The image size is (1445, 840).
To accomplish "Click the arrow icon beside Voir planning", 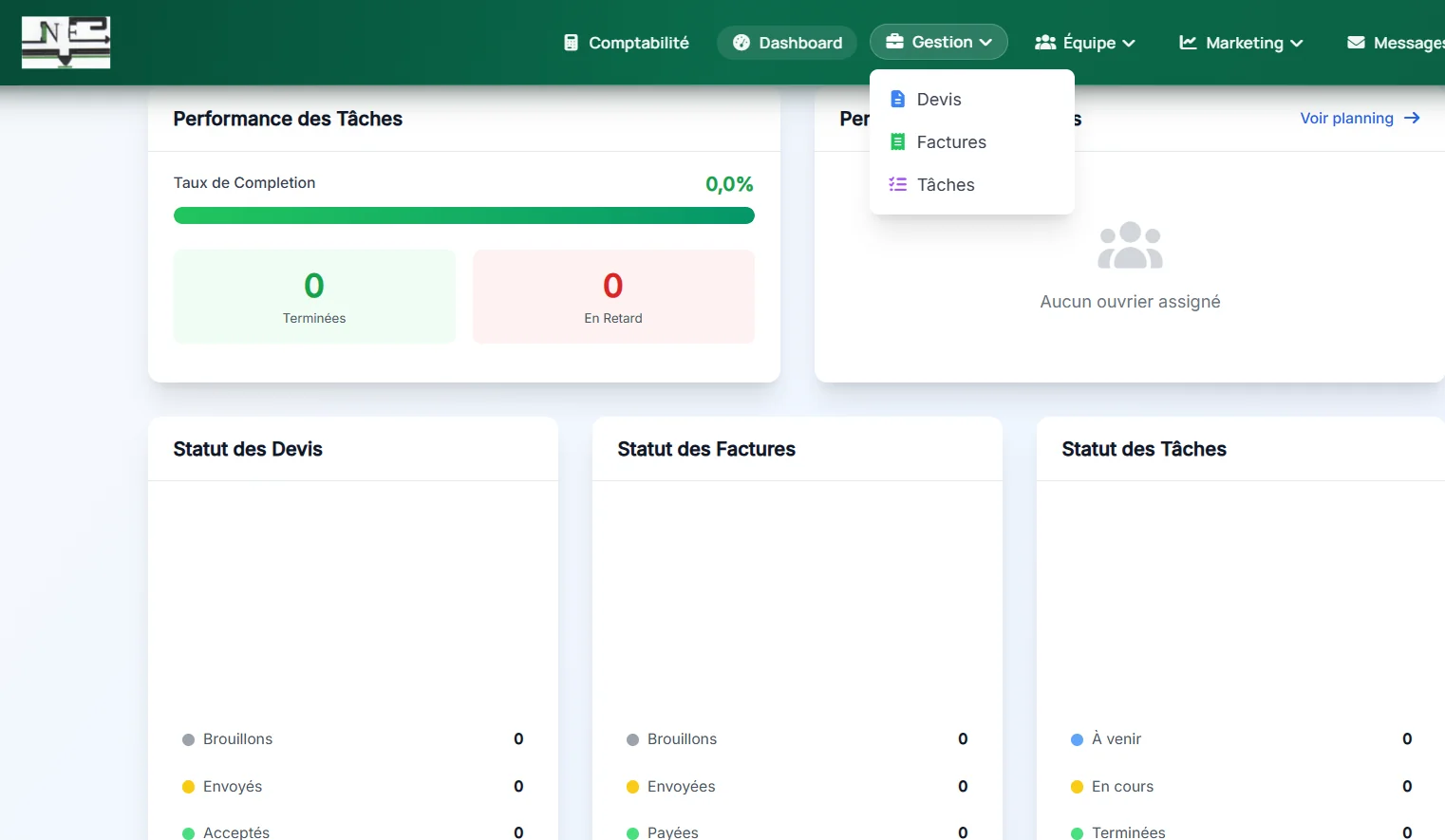I will [x=1412, y=118].
